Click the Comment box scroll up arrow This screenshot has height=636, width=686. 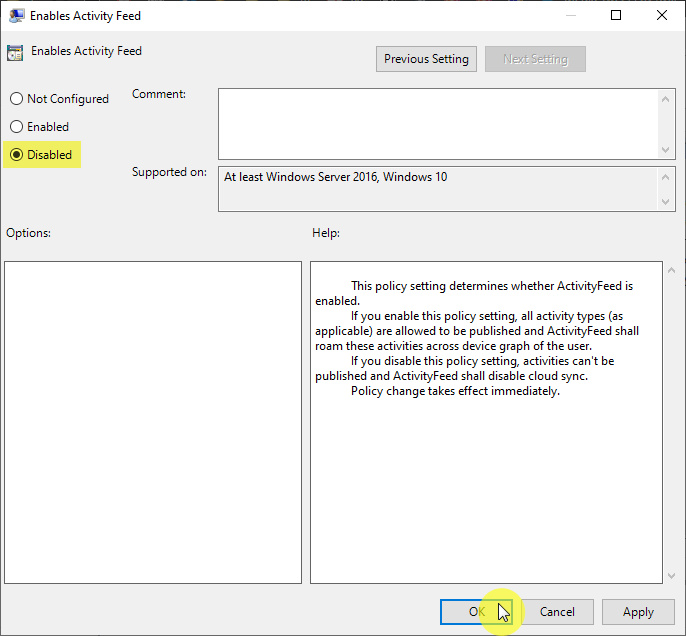[x=667, y=98]
